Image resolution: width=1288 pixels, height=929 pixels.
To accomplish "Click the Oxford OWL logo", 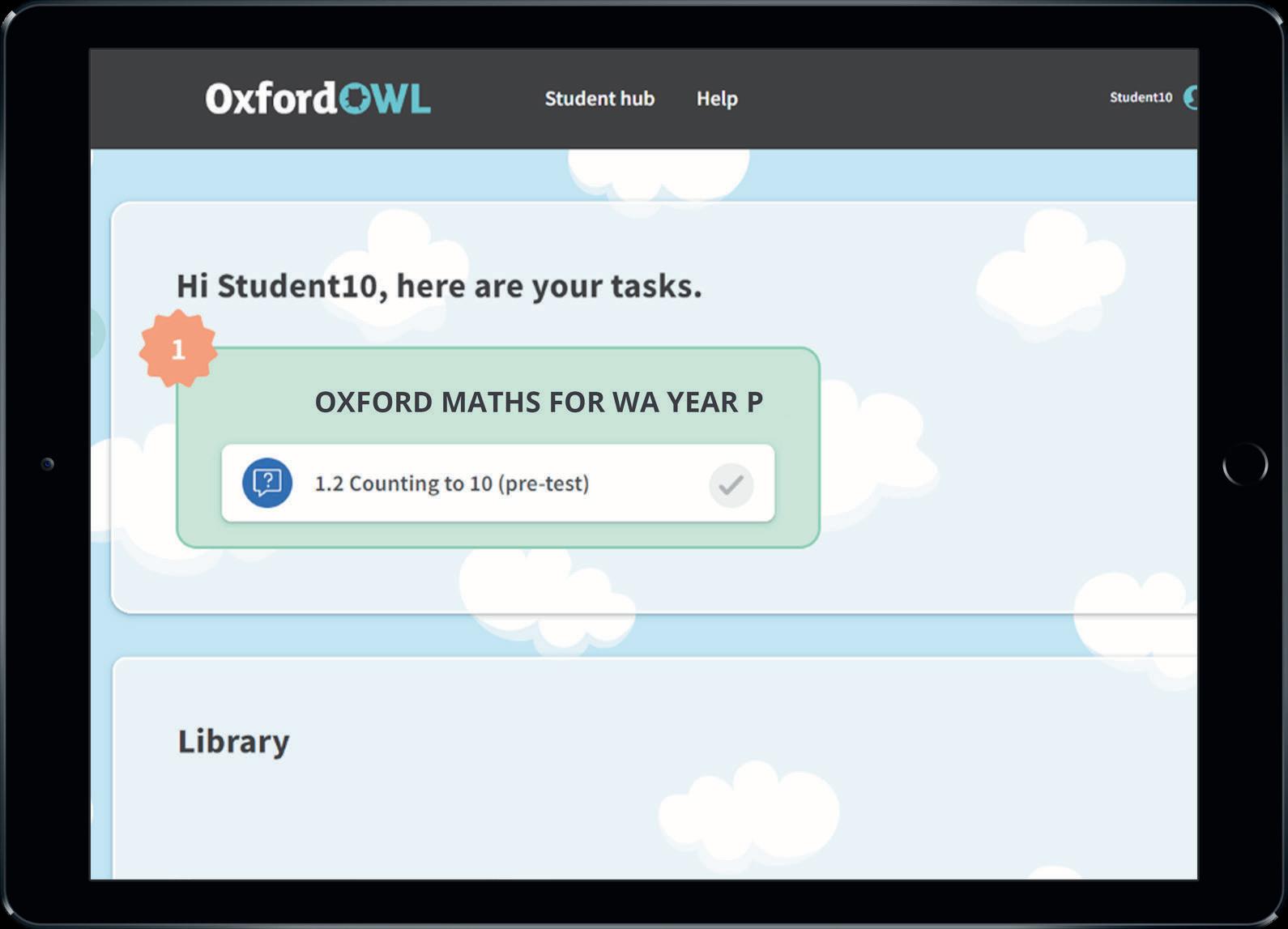I will click(318, 98).
